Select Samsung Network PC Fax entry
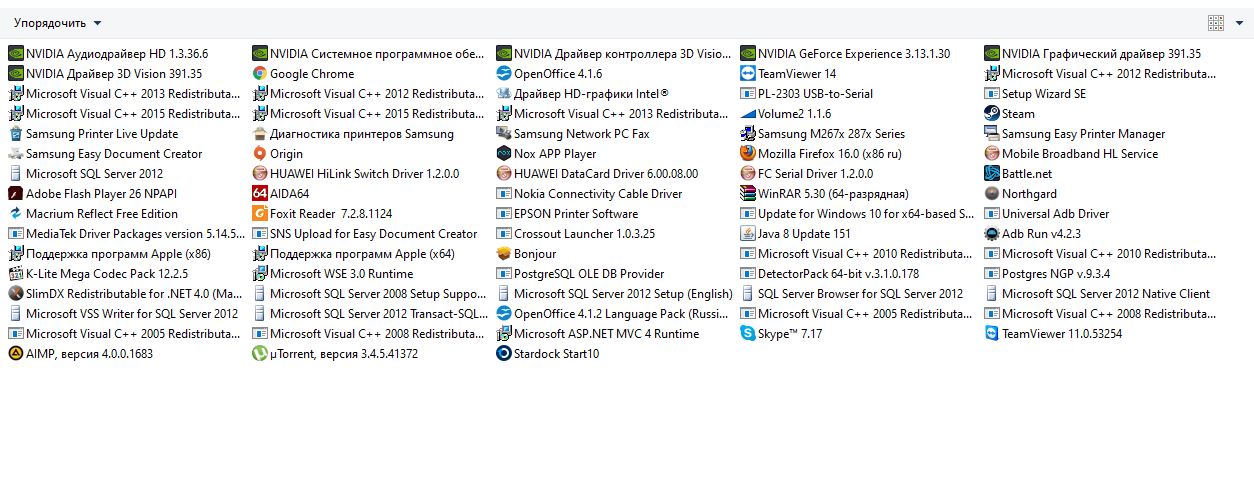The width and height of the screenshot is (1254, 495). tap(573, 134)
